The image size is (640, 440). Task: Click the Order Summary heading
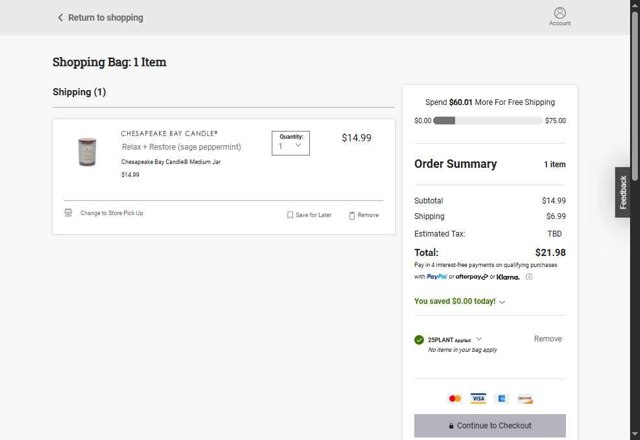tap(456, 164)
